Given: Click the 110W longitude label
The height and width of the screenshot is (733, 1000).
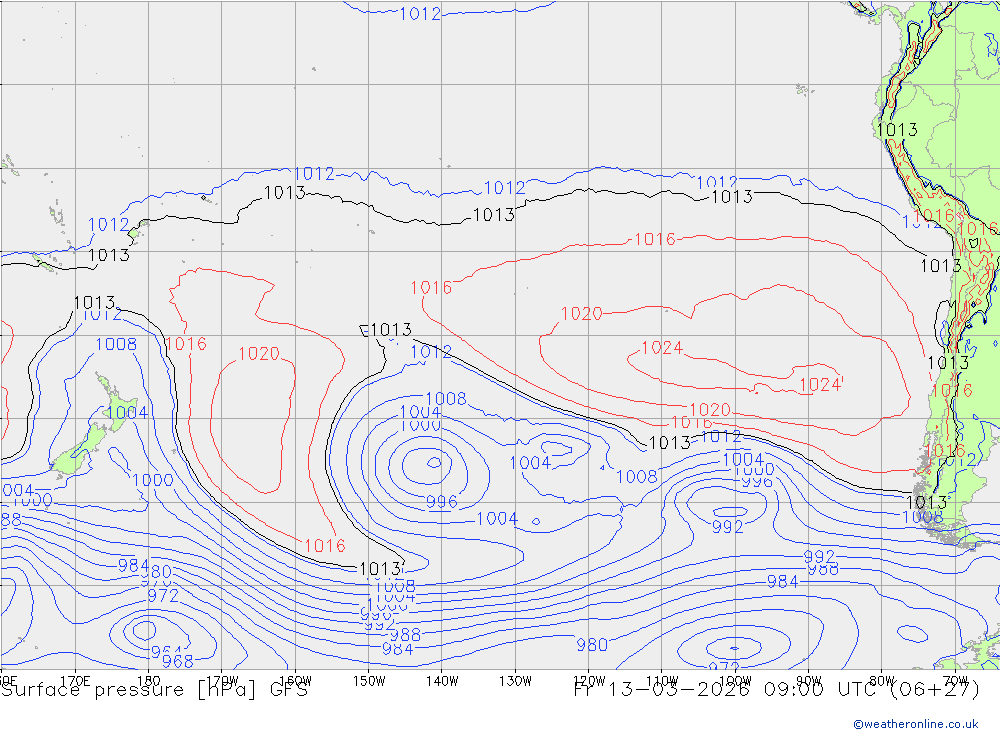Looking at the screenshot, I should (x=662, y=681).
